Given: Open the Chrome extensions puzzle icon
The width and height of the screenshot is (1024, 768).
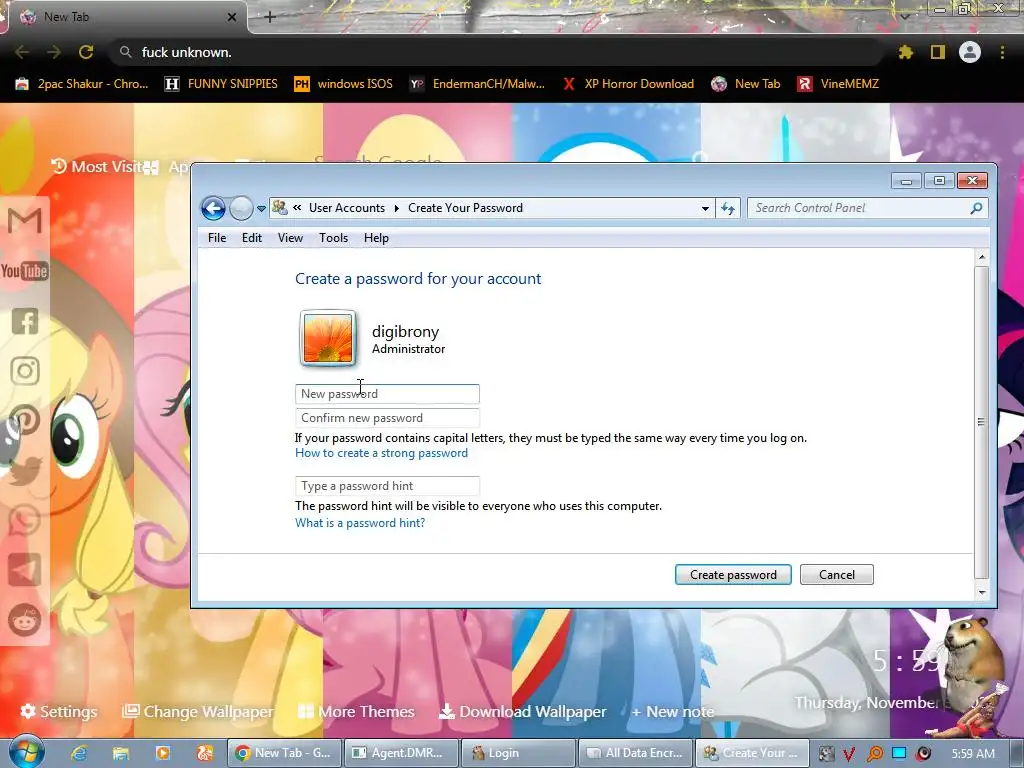Looking at the screenshot, I should (x=906, y=52).
